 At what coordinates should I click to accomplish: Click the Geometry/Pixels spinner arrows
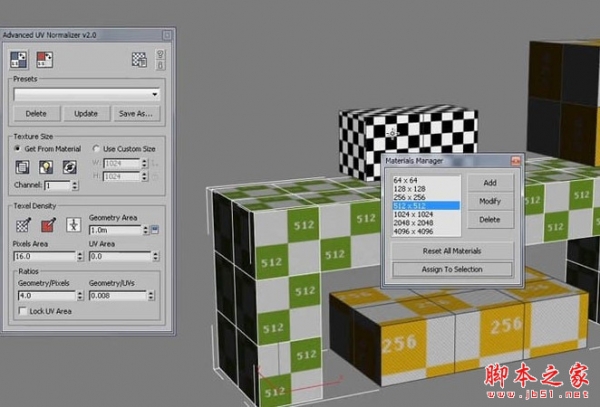80,295
